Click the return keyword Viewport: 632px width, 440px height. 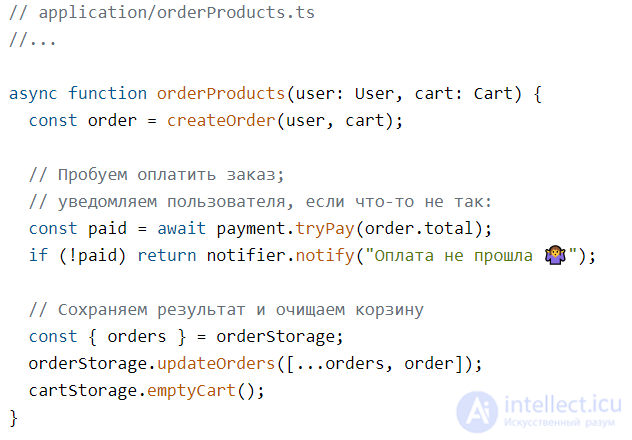(167, 255)
